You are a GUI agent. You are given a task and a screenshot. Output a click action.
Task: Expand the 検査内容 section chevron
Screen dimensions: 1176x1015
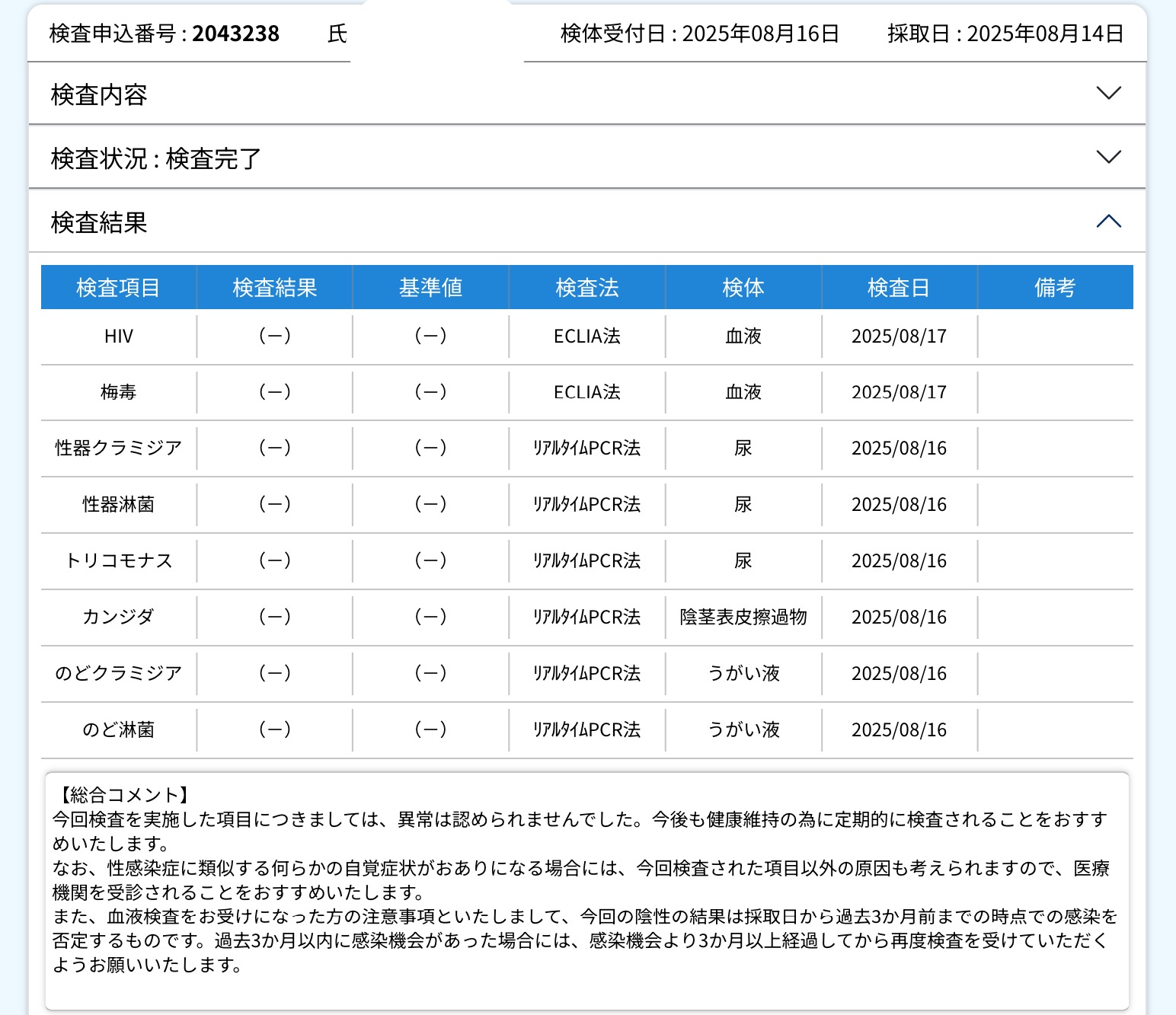point(1108,94)
